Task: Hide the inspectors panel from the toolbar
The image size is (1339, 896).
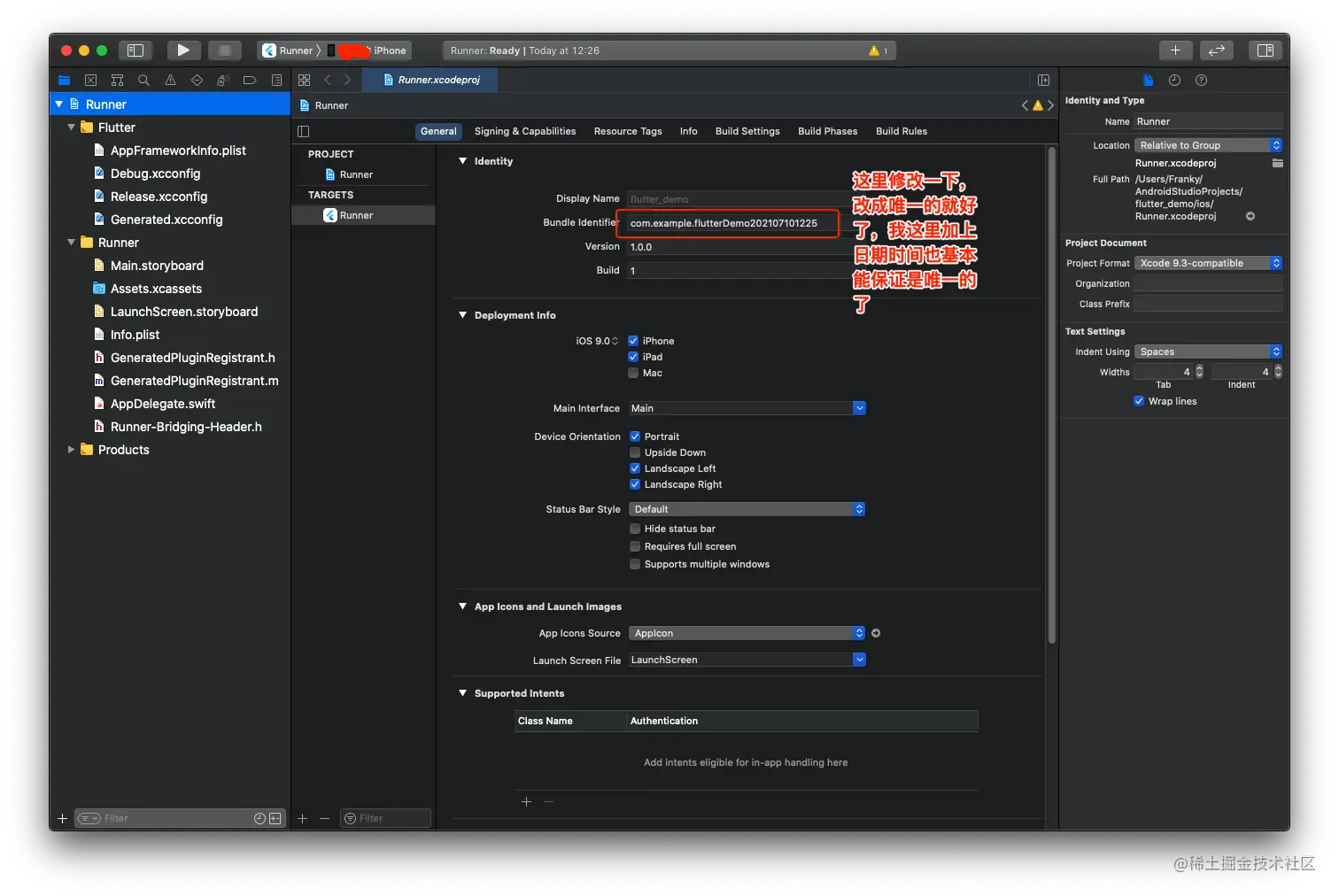Action: click(1265, 50)
